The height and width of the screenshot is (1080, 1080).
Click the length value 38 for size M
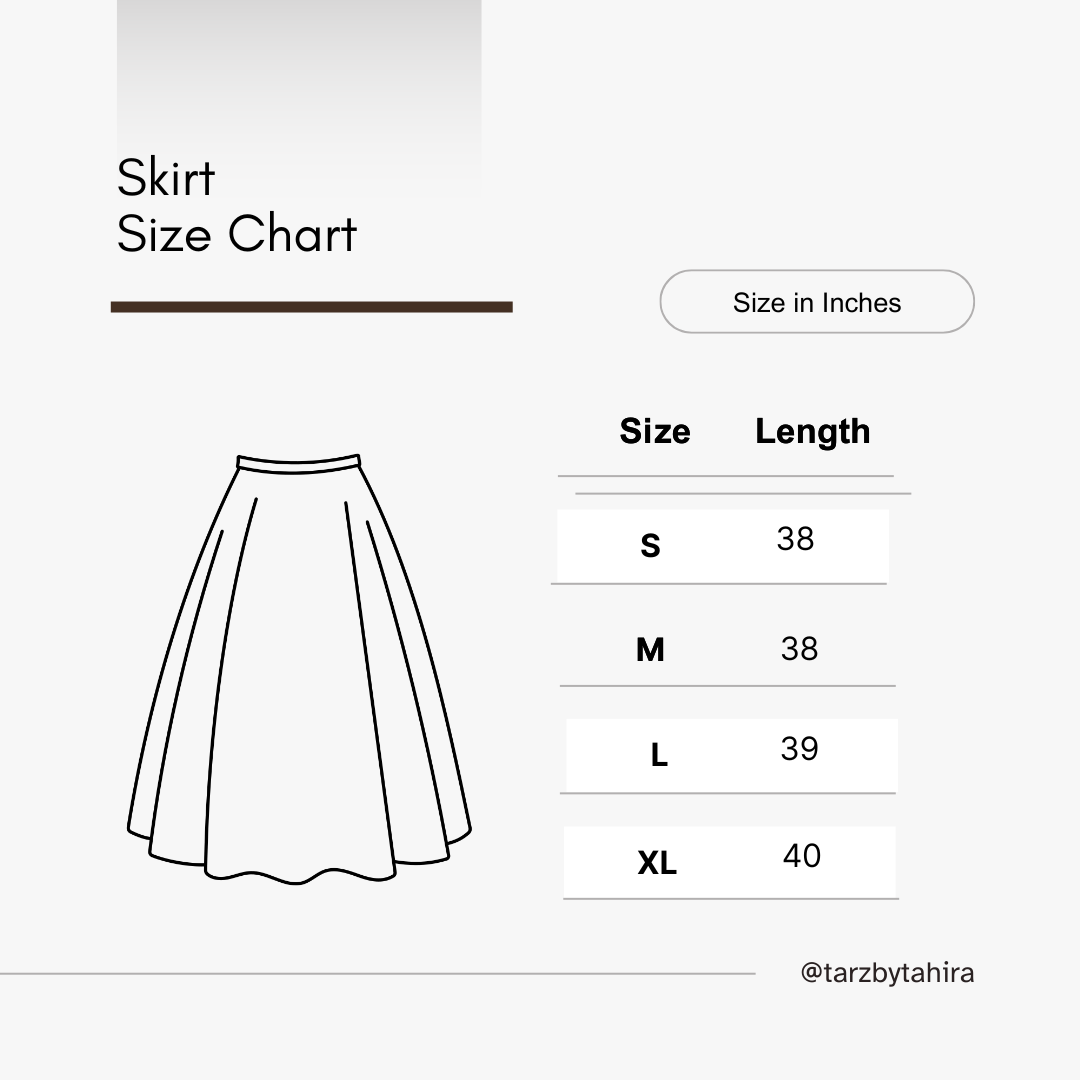799,649
